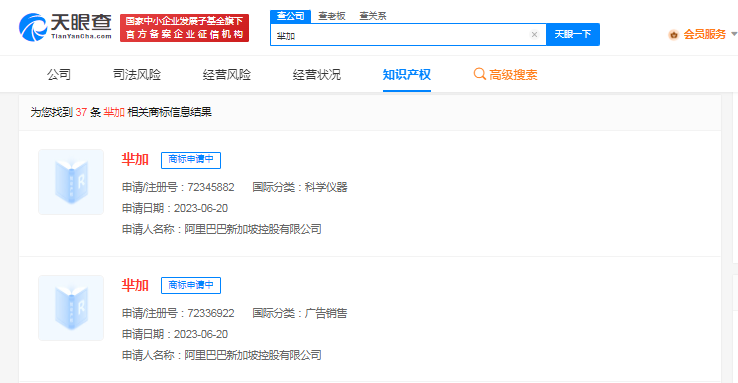Click application date 2023-06-20 in first result
The image size is (738, 383).
201,208
